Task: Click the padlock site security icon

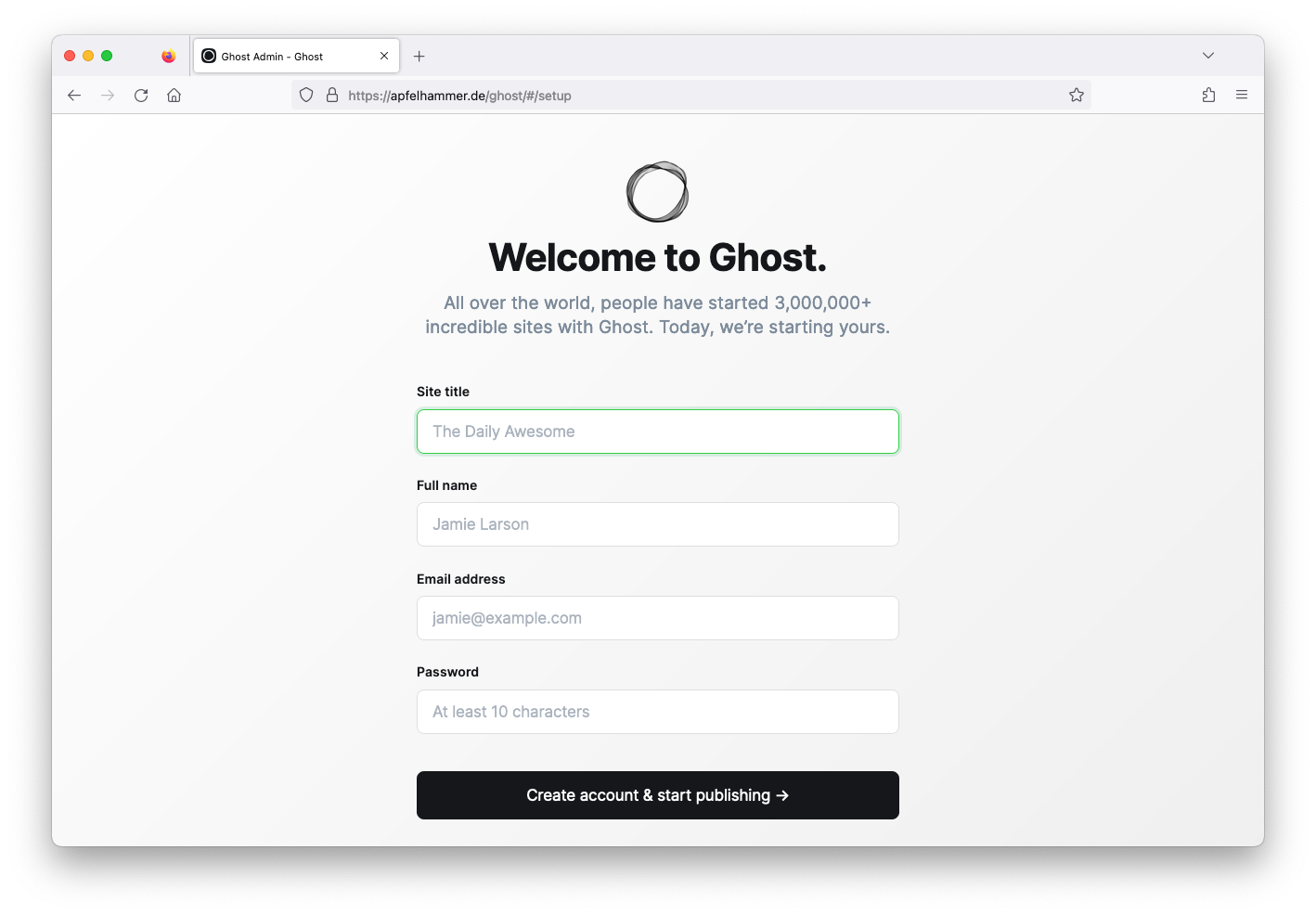Action: pyautogui.click(x=331, y=95)
